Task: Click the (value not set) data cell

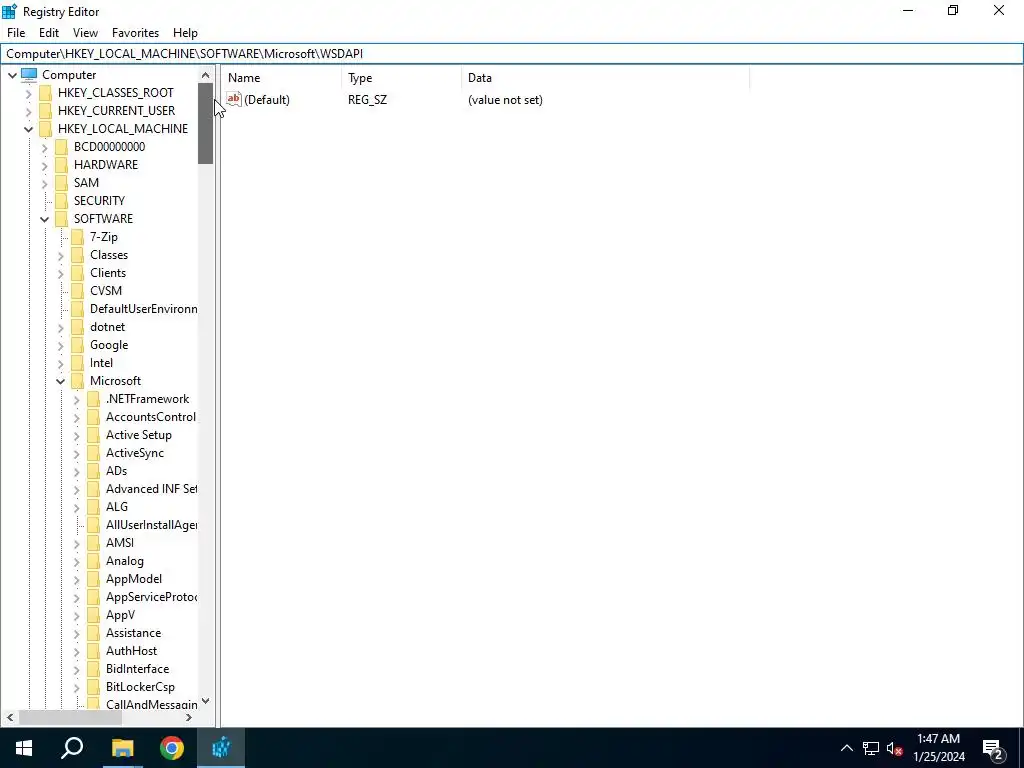Action: 505,100
